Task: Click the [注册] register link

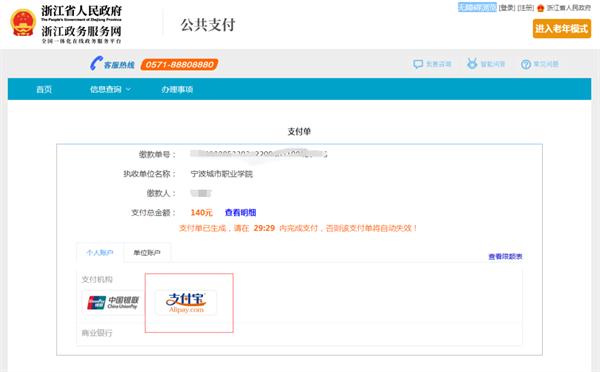Action: click(525, 8)
